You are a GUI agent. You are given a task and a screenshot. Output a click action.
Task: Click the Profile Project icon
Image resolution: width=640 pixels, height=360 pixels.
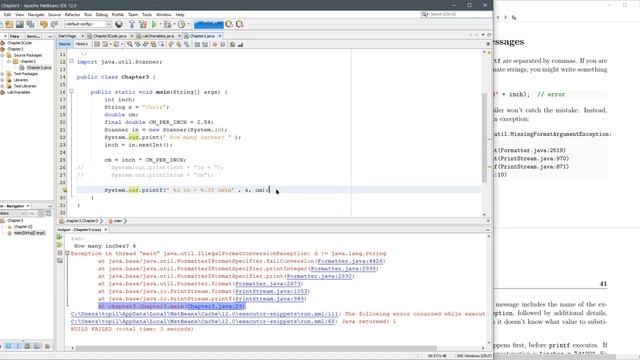[x=181, y=24]
